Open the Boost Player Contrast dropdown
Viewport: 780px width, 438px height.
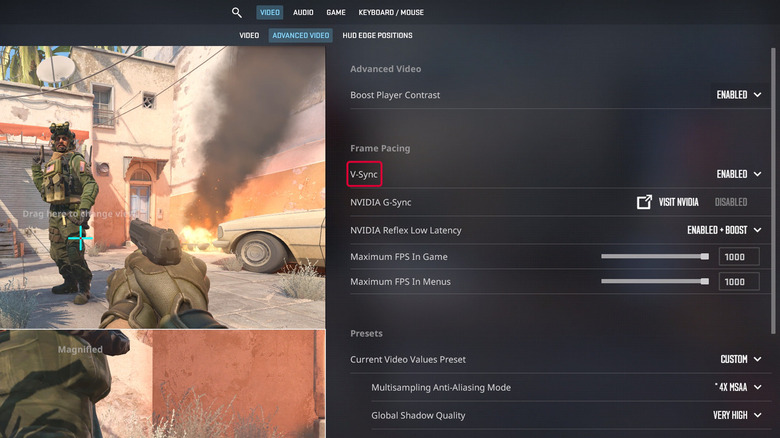[x=739, y=95]
